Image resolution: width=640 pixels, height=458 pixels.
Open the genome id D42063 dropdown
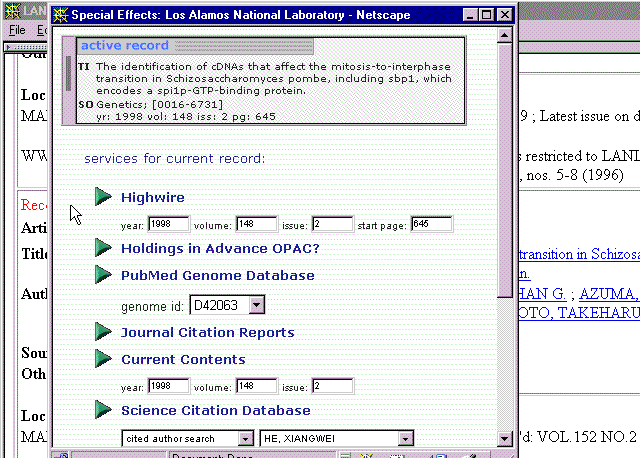257,305
